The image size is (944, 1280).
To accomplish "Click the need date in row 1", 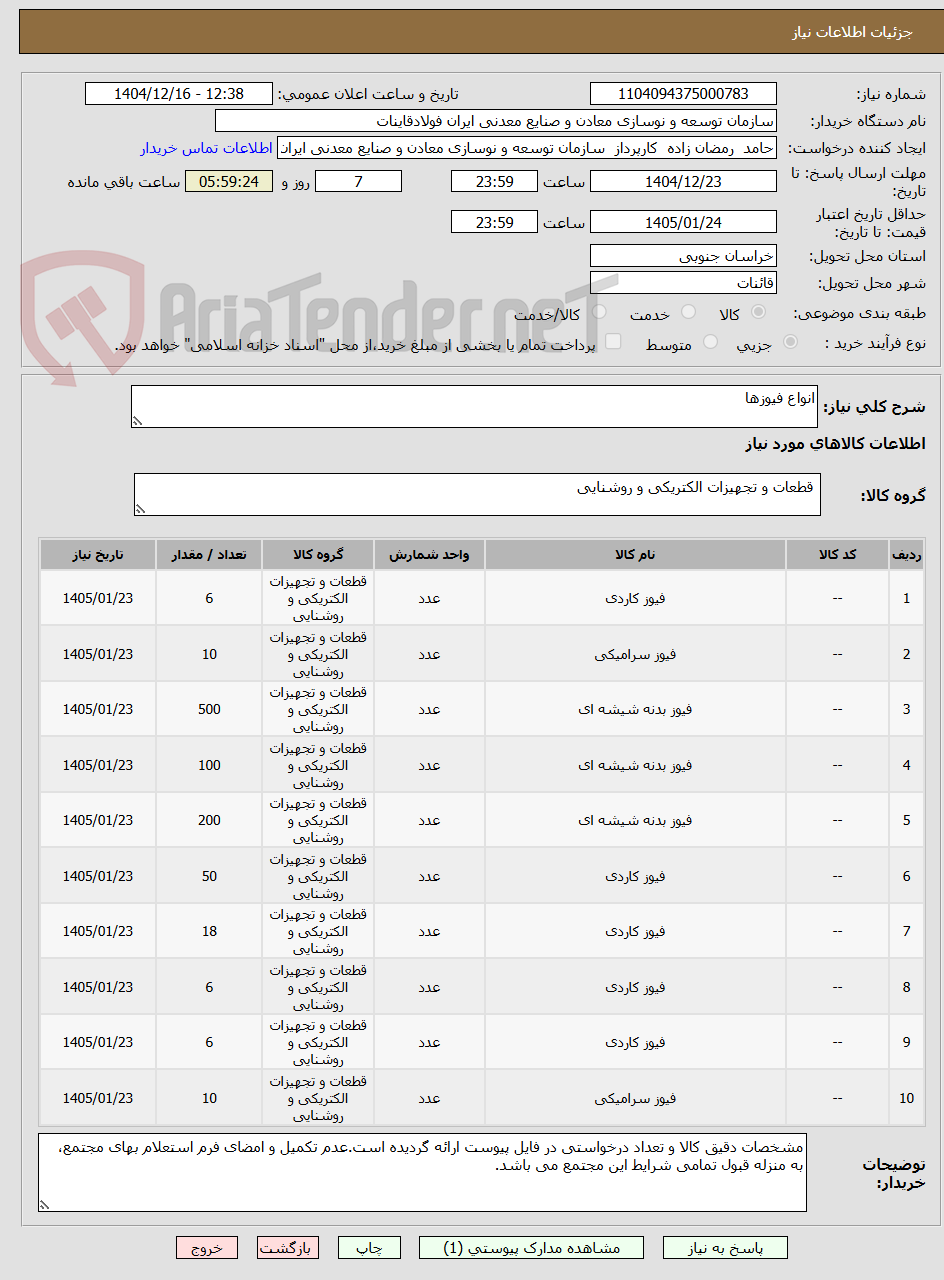I will [x=98, y=598].
